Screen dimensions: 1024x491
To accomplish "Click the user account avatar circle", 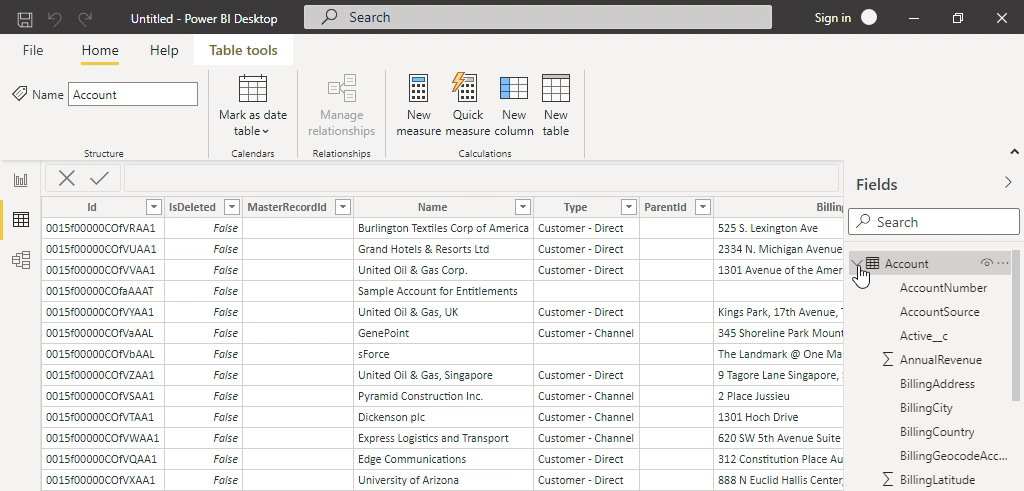I will click(x=869, y=18).
